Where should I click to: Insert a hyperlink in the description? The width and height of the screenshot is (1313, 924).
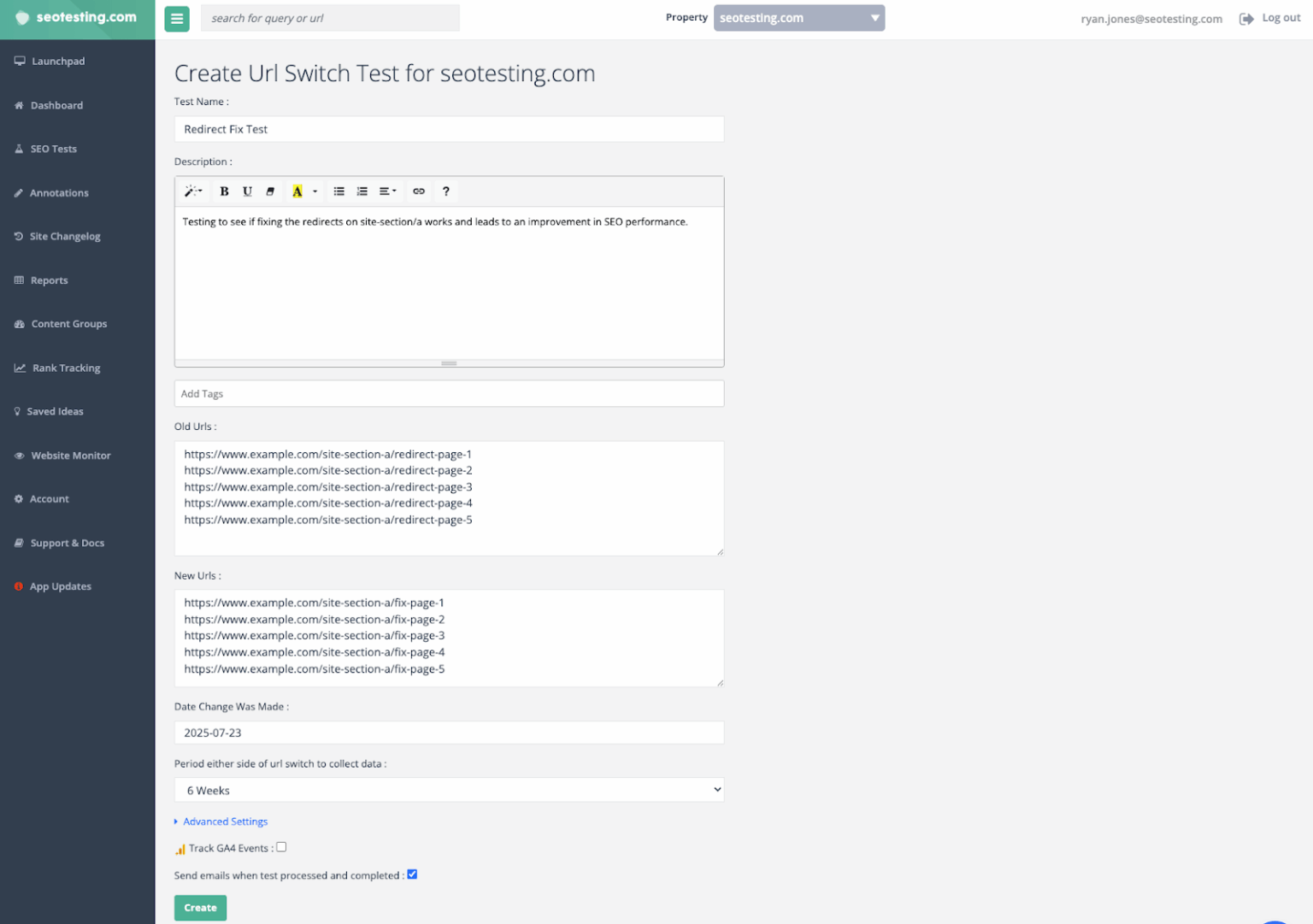click(419, 191)
